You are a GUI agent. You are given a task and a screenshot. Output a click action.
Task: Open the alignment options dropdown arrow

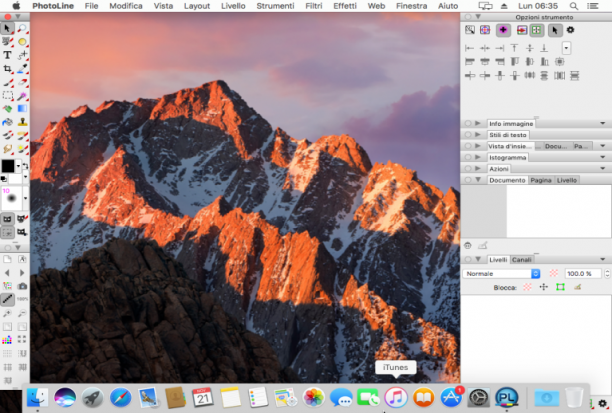tap(566, 48)
